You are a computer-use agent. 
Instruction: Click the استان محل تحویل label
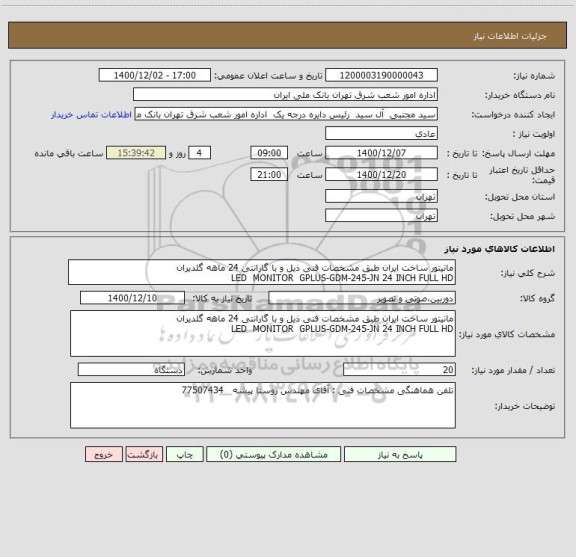click(x=520, y=197)
